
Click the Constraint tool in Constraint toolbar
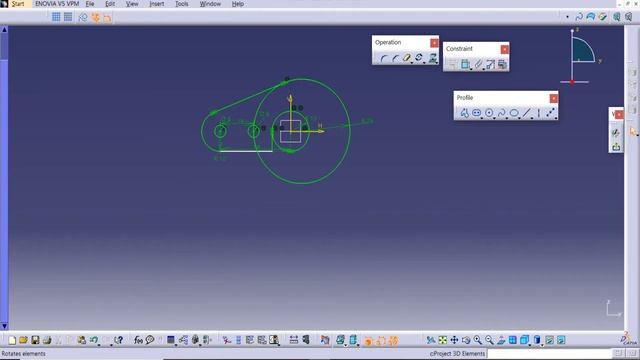coord(465,64)
